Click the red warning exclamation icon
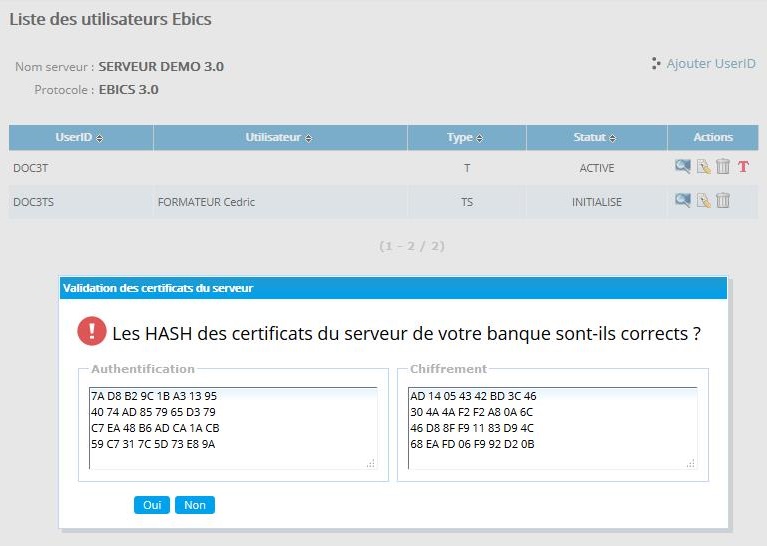 click(x=92, y=332)
